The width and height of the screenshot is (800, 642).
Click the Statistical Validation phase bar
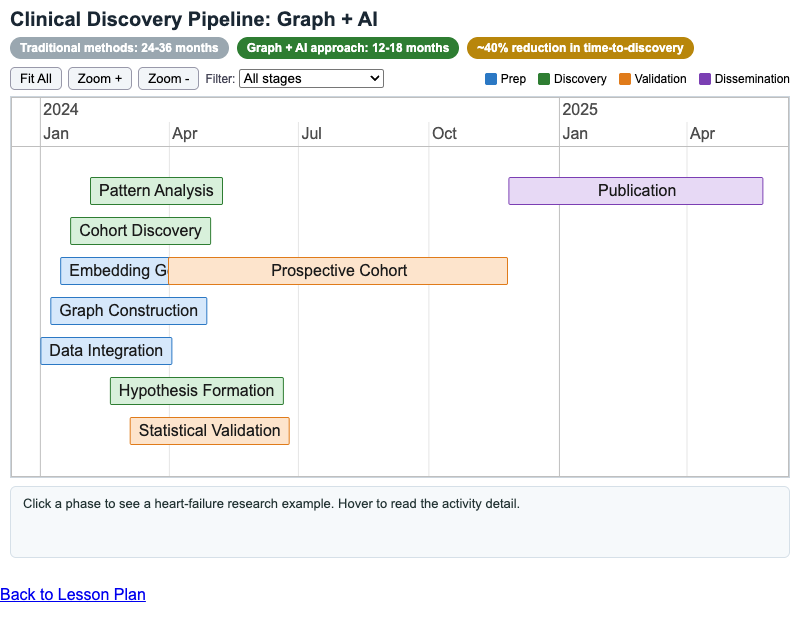click(210, 431)
